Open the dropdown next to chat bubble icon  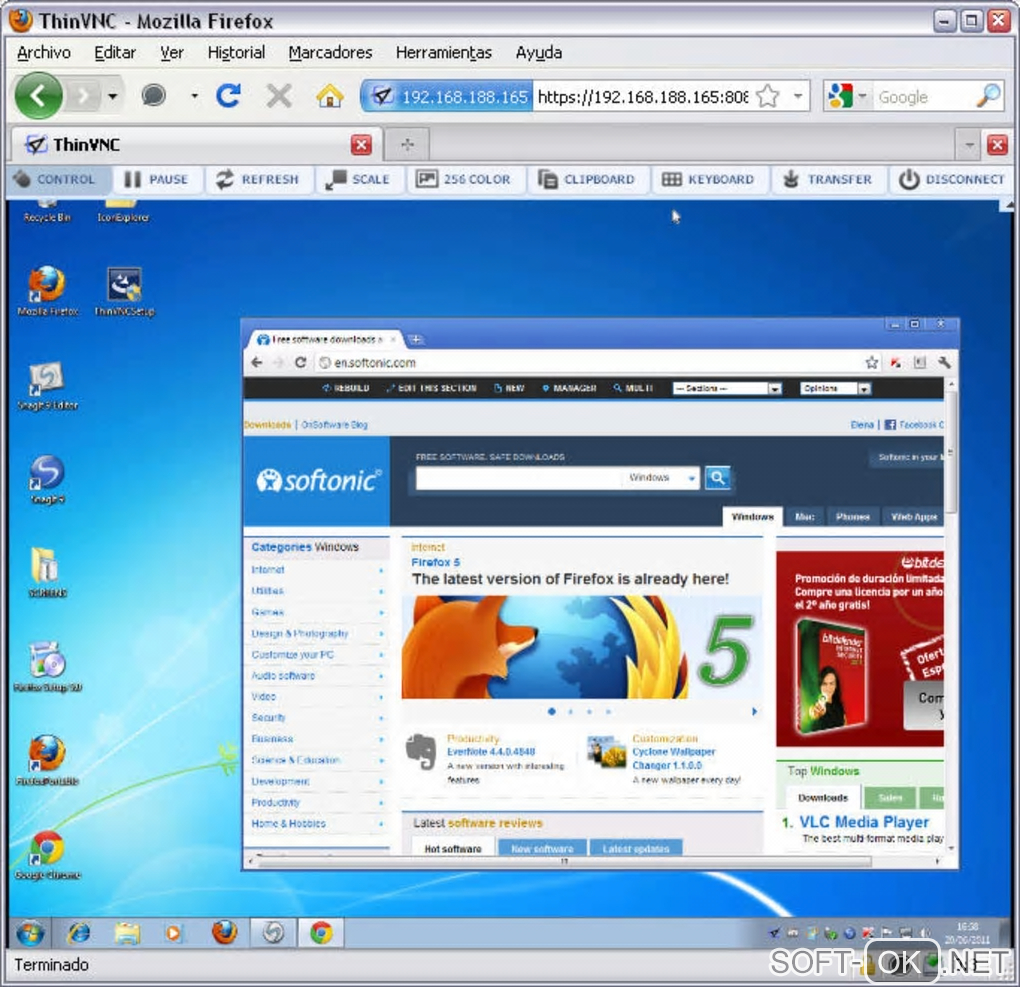pyautogui.click(x=194, y=96)
